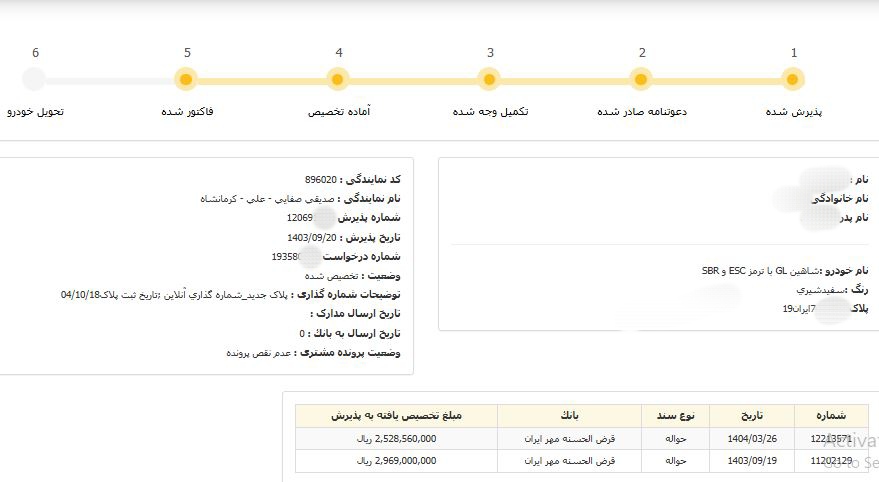The image size is (879, 482).
Task: Click the 2,969,000,000 ریال amount cell
Action: (396, 461)
